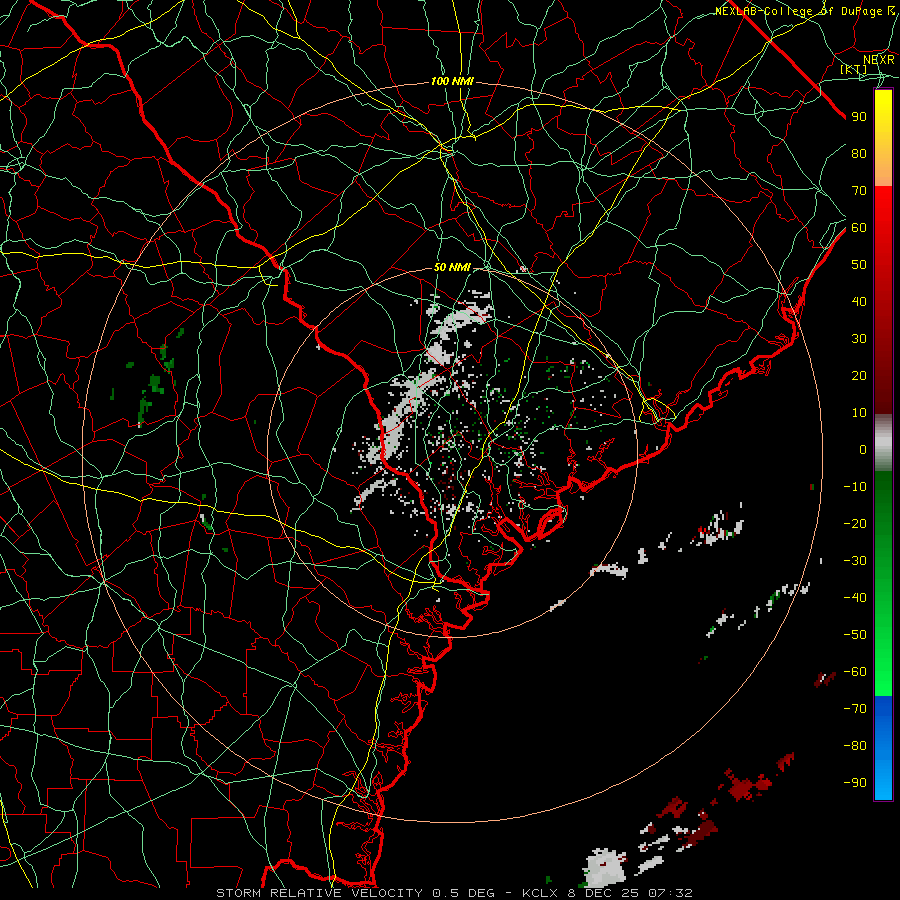
Task: Pick the blue bottom segment of color bar
Action: tap(883, 748)
